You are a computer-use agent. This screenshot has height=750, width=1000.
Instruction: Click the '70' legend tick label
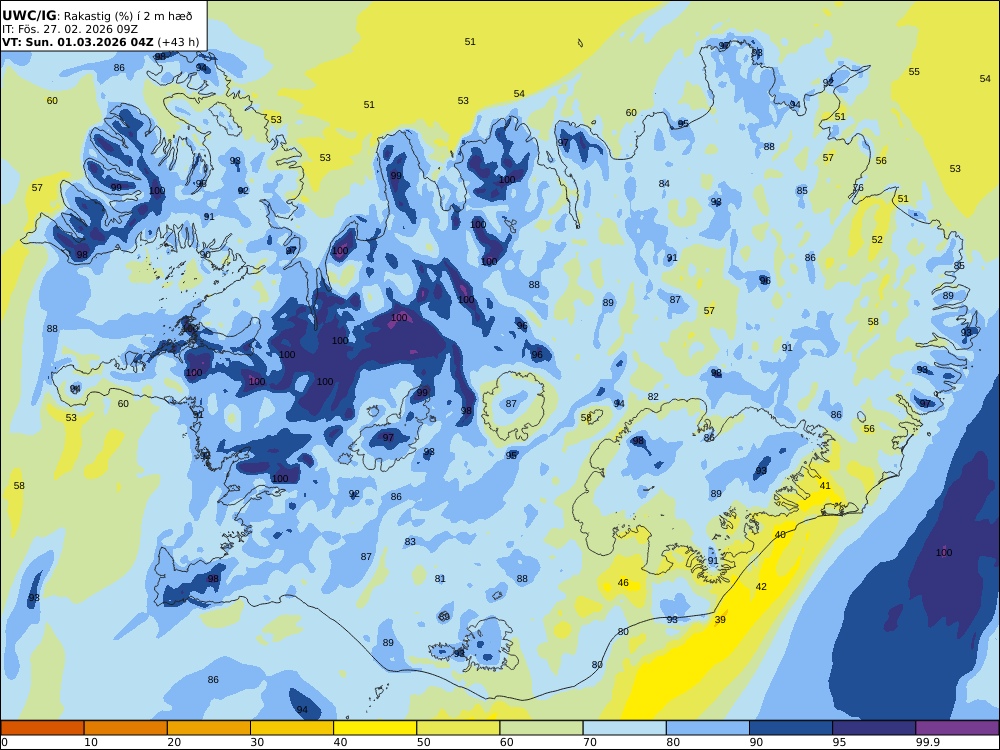(590, 742)
